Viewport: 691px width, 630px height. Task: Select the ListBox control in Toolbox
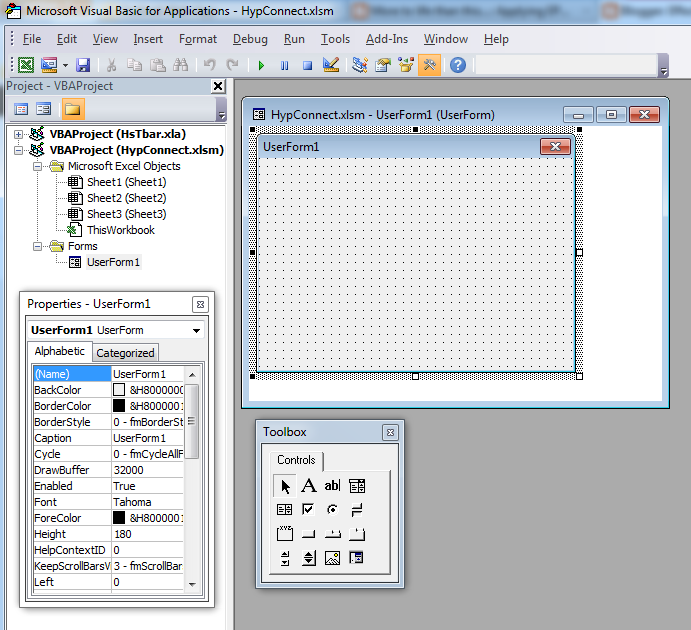[285, 510]
